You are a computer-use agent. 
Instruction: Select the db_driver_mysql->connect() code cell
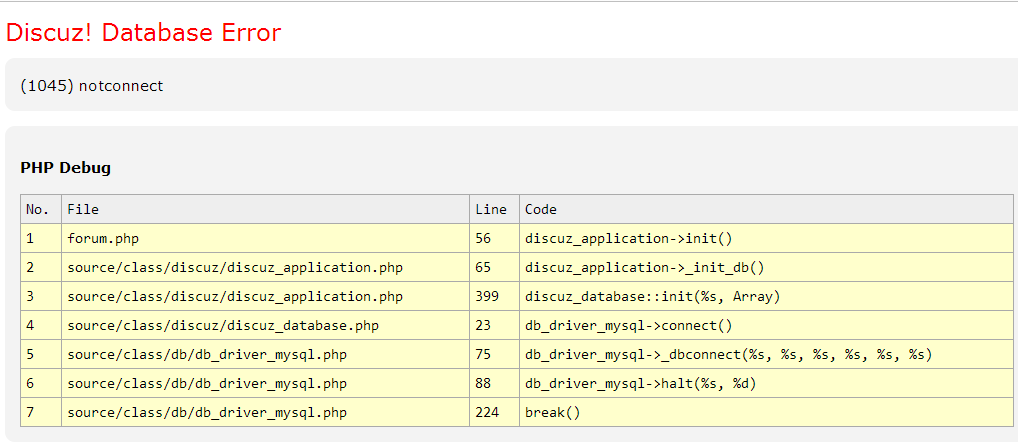[629, 326]
